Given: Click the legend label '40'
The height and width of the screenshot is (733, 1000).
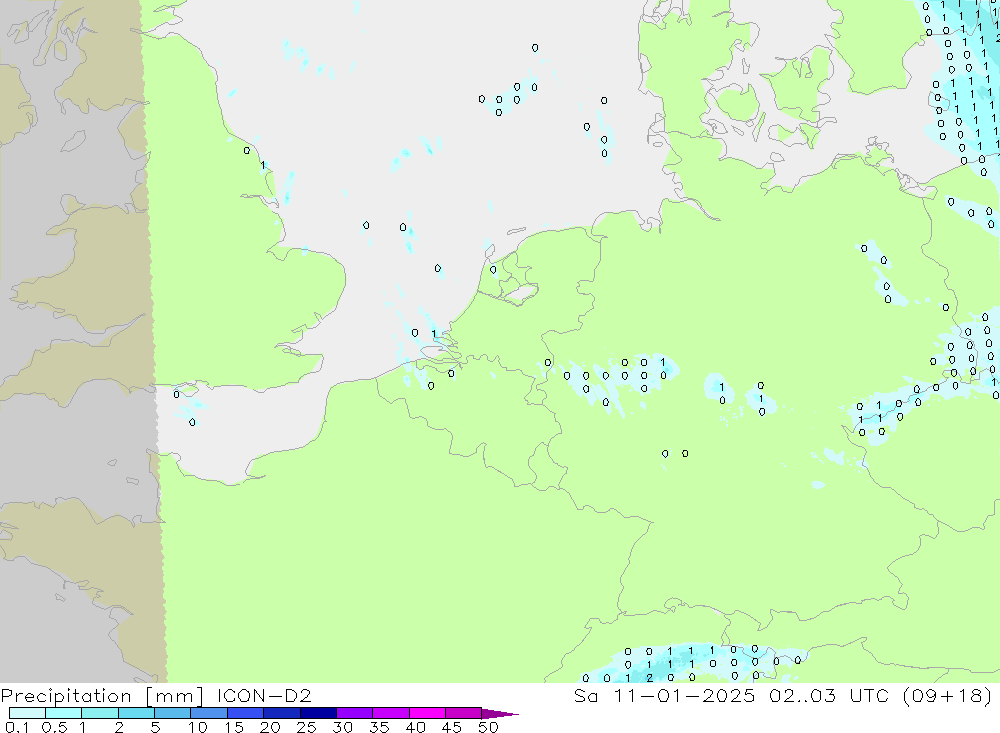Looking at the screenshot, I should tap(415, 727).
